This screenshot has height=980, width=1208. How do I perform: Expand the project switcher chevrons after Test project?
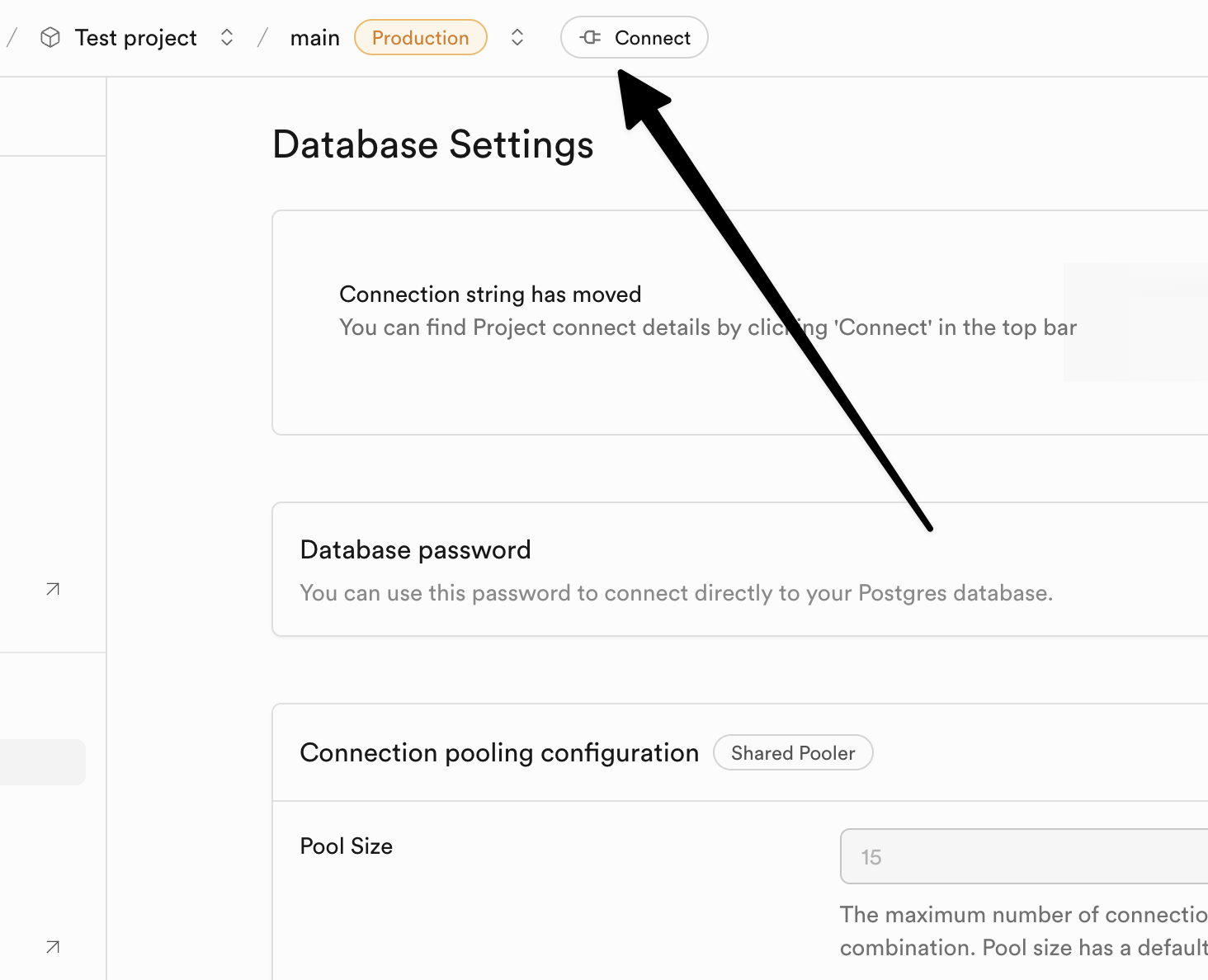pyautogui.click(x=227, y=38)
